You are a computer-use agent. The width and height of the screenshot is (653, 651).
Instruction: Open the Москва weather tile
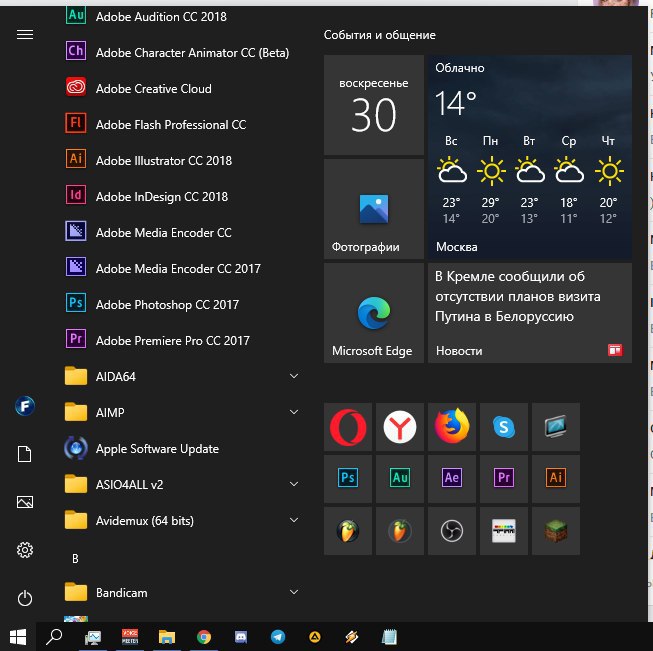[x=530, y=157]
